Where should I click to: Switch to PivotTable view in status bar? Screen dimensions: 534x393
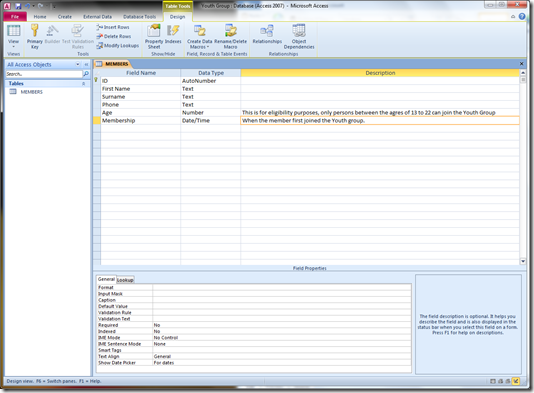click(x=500, y=381)
